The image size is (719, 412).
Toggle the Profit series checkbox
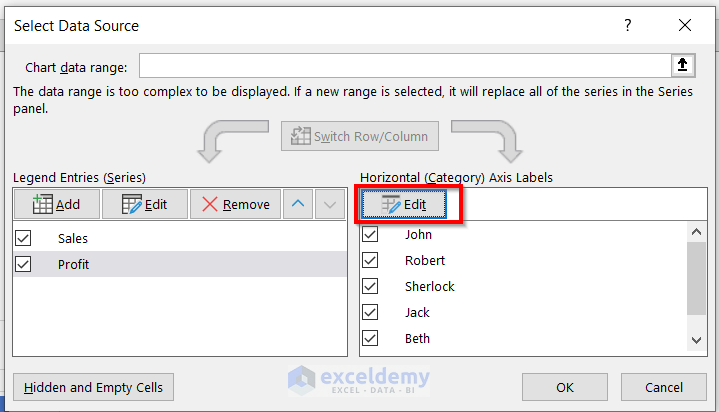click(24, 264)
